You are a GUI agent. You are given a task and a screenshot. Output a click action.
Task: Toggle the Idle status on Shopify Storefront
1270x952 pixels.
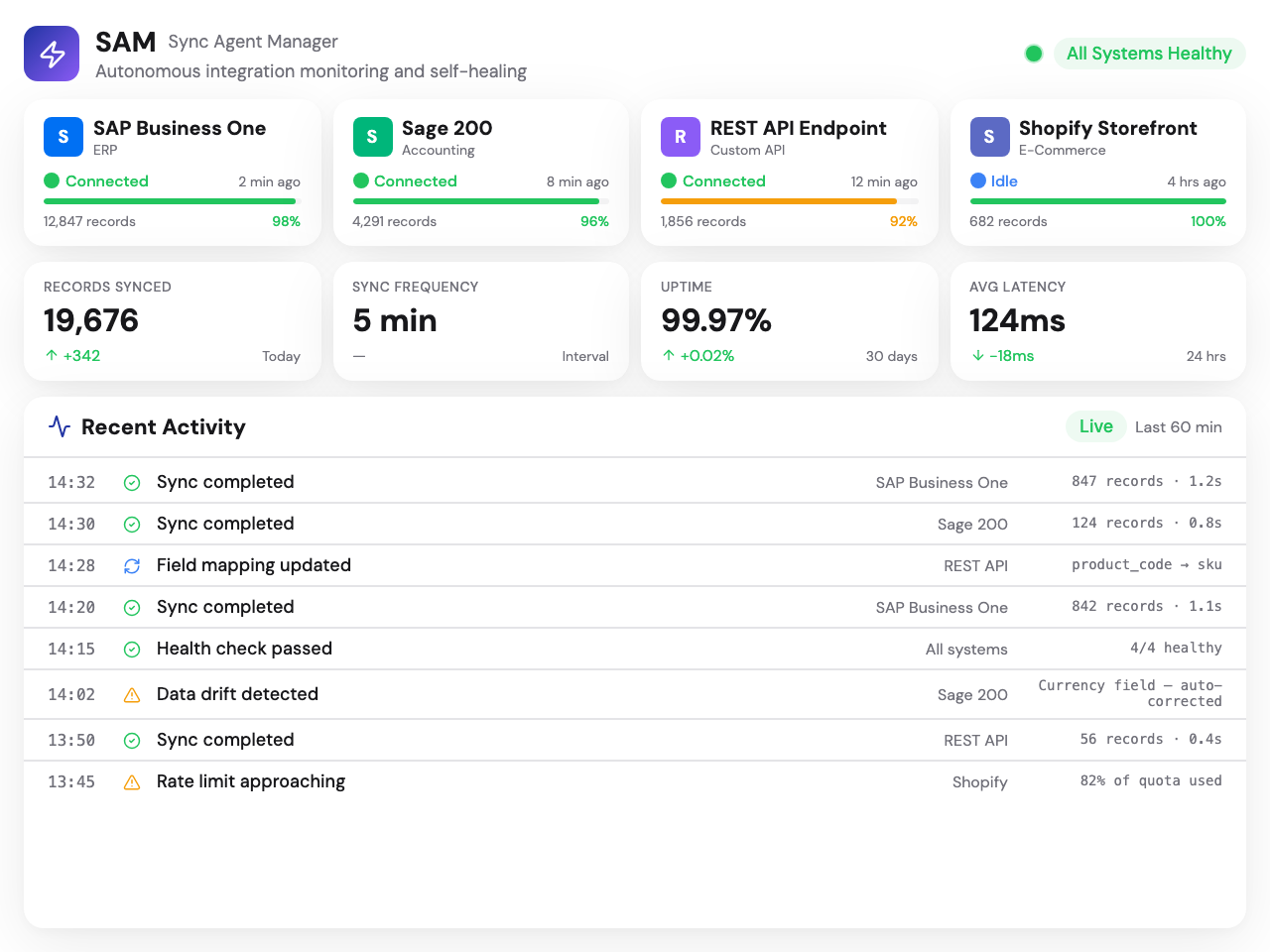[980, 181]
